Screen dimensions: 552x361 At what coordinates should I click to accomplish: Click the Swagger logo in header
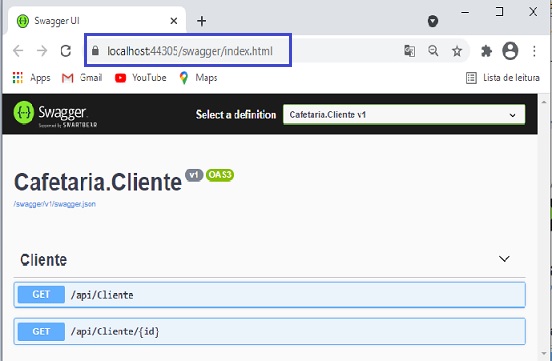coord(55,114)
